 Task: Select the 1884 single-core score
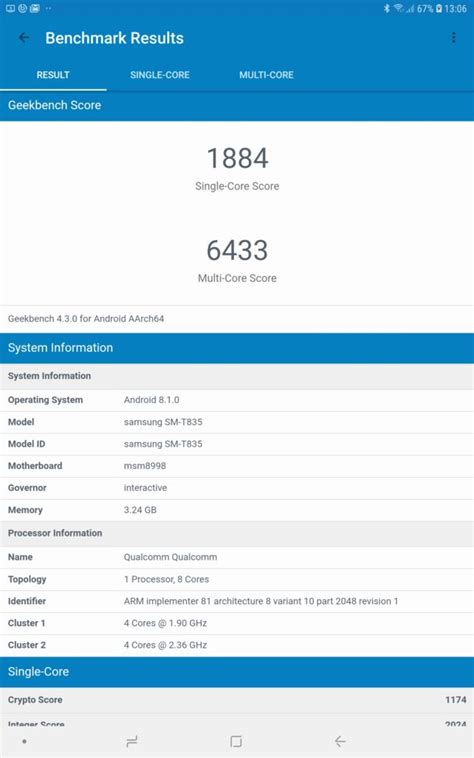[237, 158]
